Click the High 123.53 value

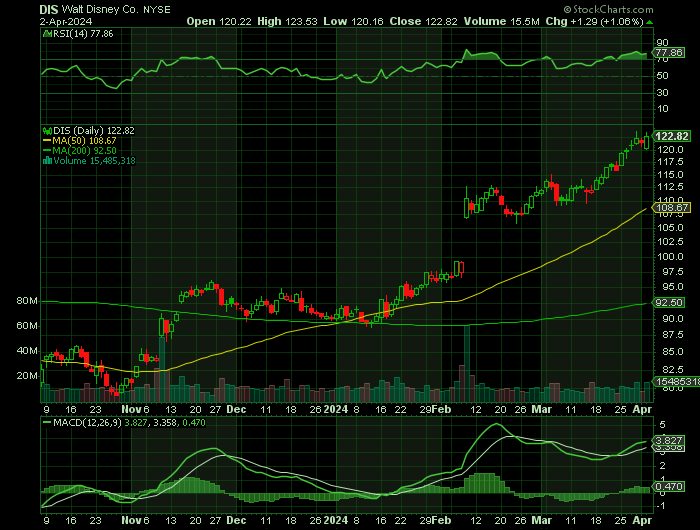[288, 21]
